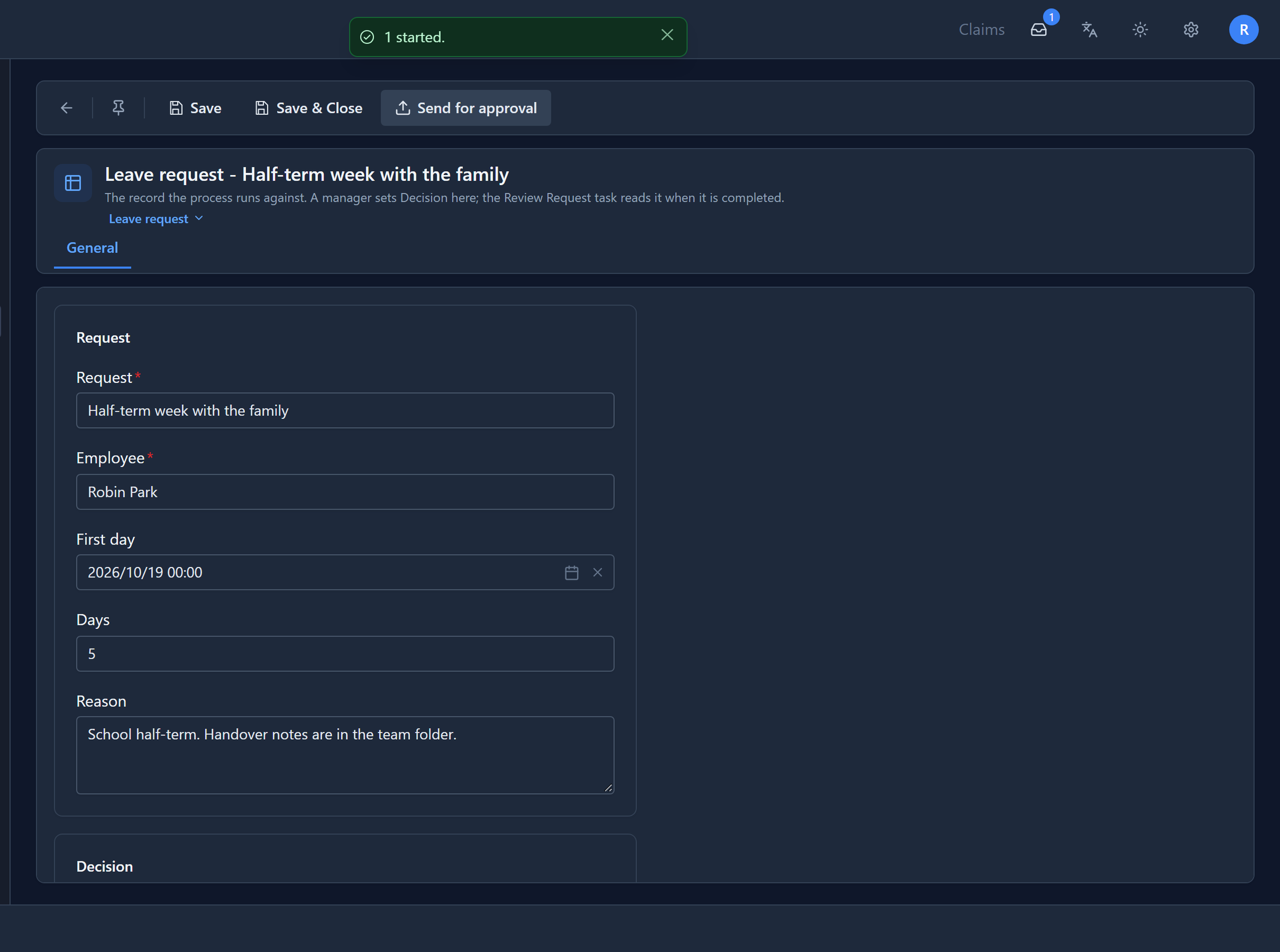The width and height of the screenshot is (1280, 952).
Task: Click Save & Close
Action: coord(309,108)
